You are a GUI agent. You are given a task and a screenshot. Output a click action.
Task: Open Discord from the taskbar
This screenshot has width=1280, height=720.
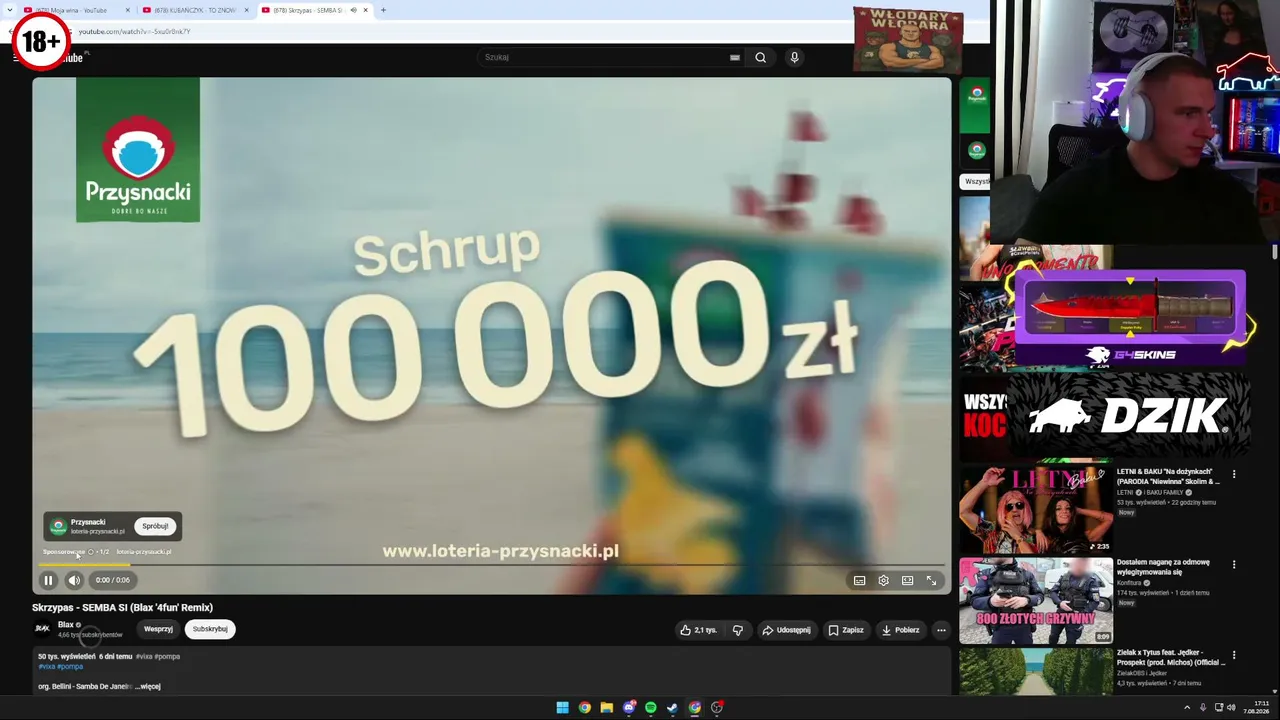point(629,708)
